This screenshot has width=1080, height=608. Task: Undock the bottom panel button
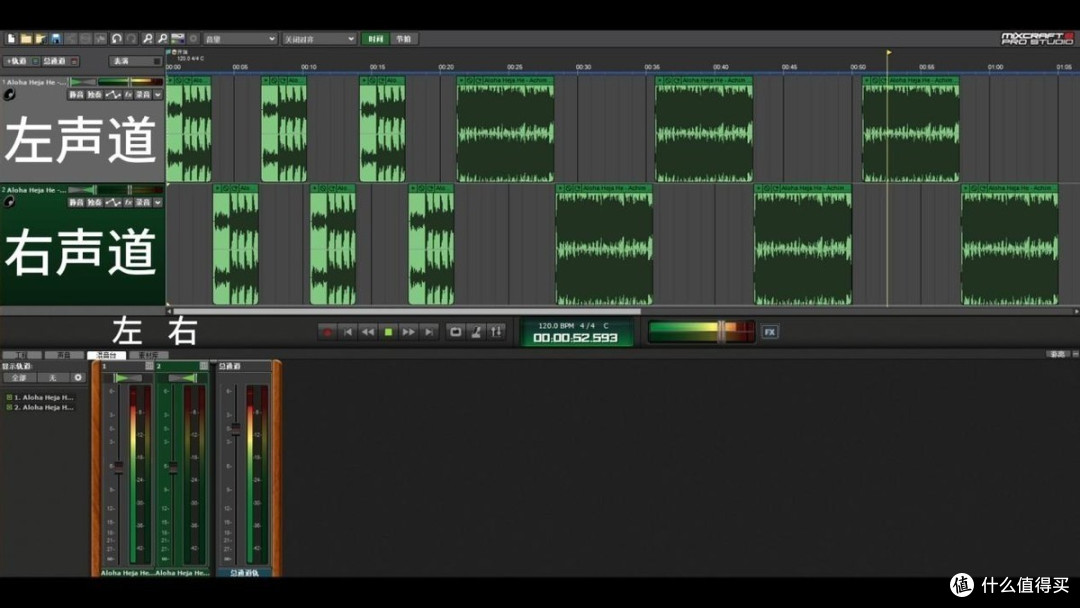(x=1058, y=354)
